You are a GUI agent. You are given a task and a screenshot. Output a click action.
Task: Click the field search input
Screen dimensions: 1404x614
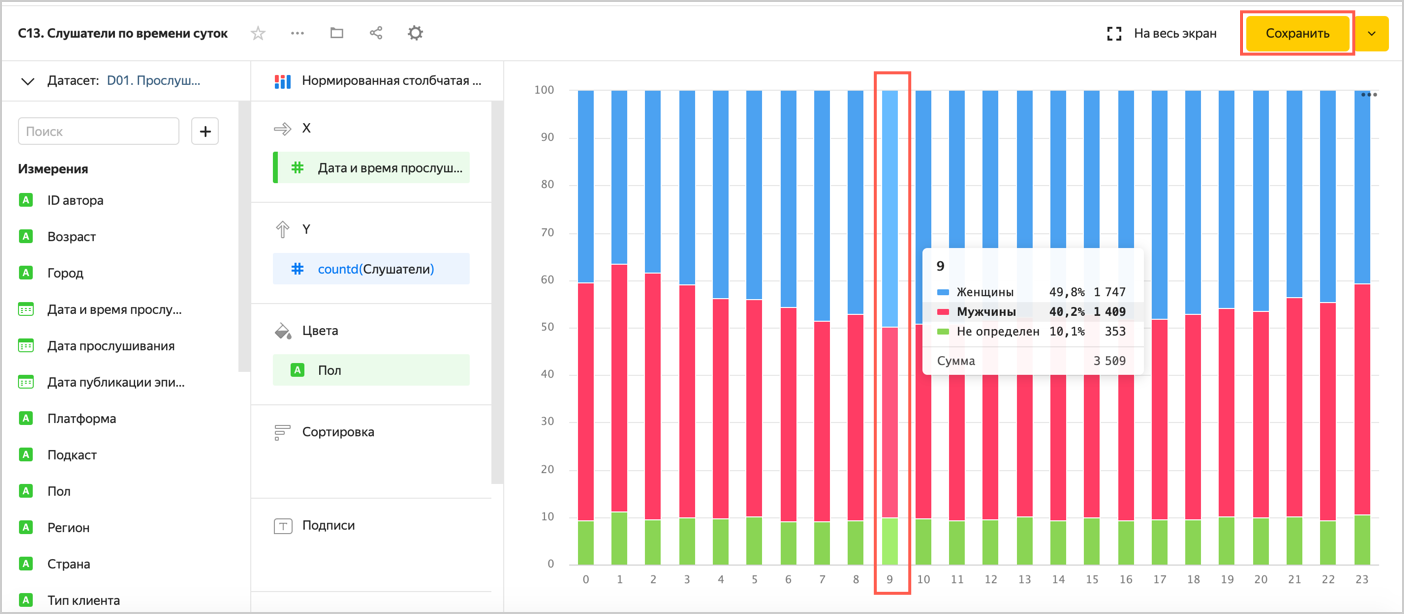click(98, 131)
